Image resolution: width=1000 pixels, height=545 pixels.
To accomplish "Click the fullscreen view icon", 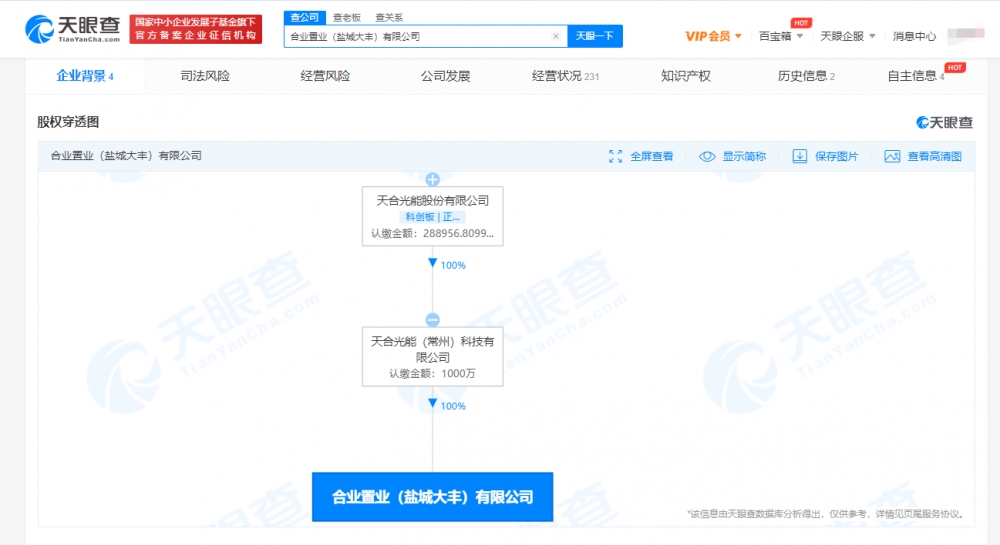I will click(x=616, y=156).
